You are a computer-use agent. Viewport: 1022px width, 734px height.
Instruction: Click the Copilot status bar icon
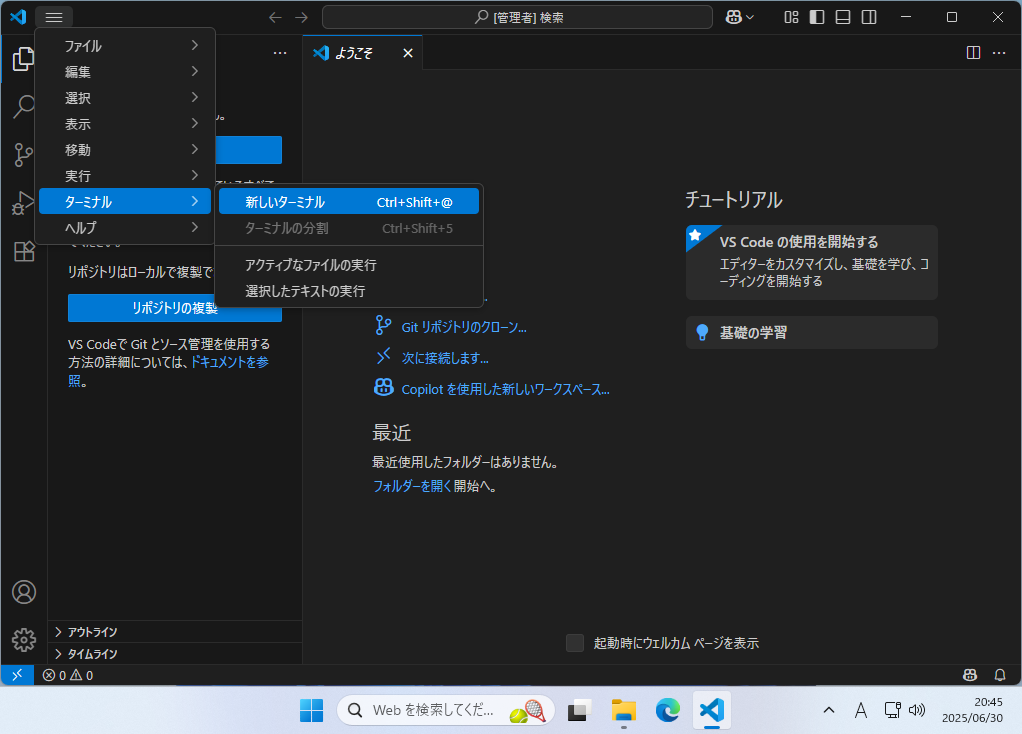(970, 675)
